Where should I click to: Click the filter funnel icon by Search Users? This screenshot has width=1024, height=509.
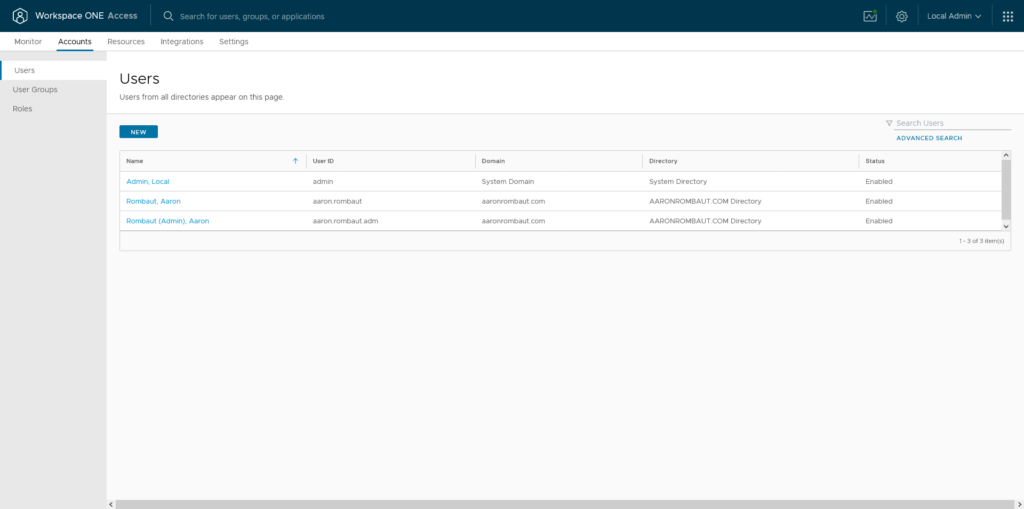click(x=889, y=123)
